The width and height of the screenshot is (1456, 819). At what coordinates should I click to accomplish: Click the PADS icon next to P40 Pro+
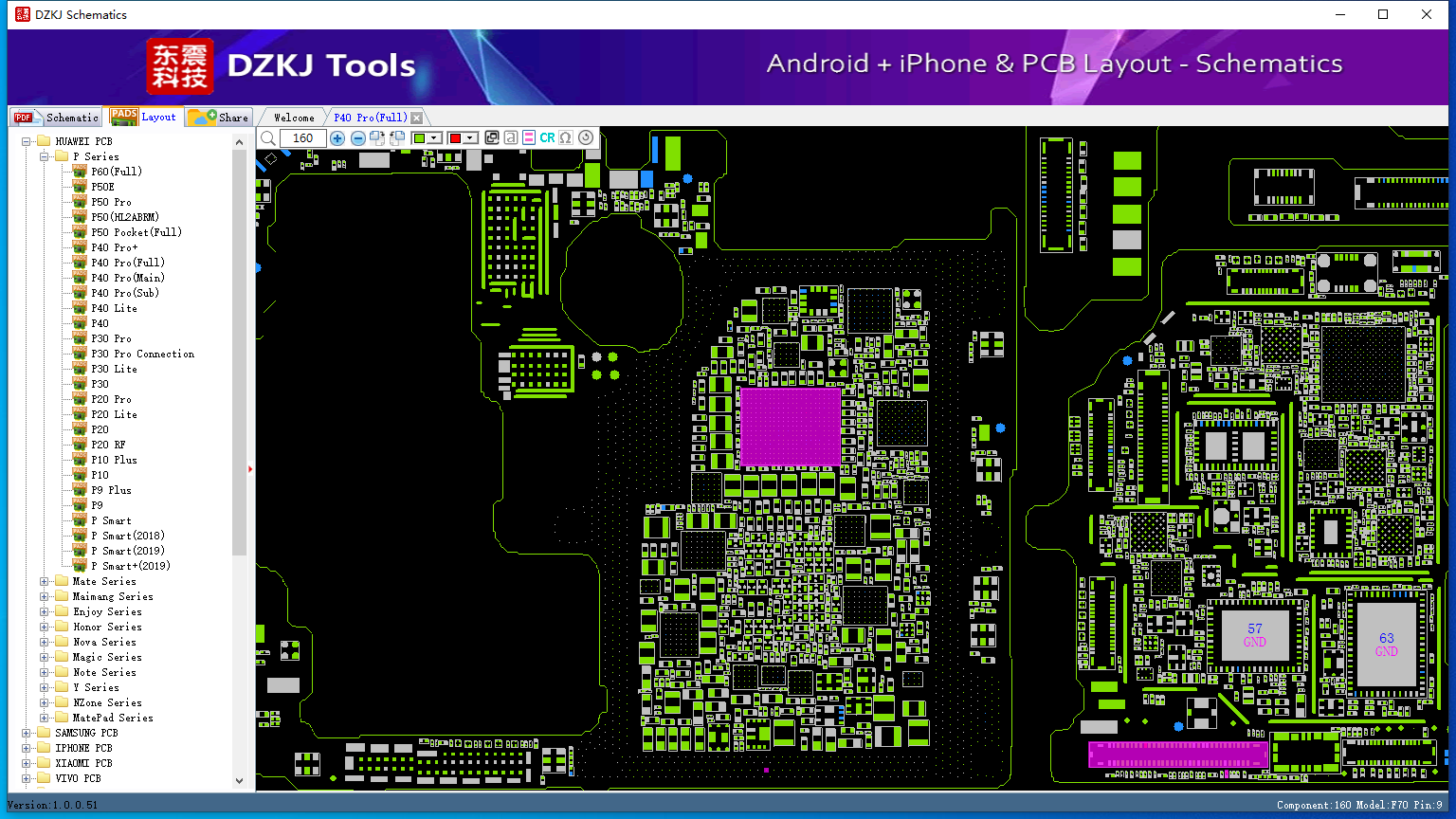[x=80, y=247]
